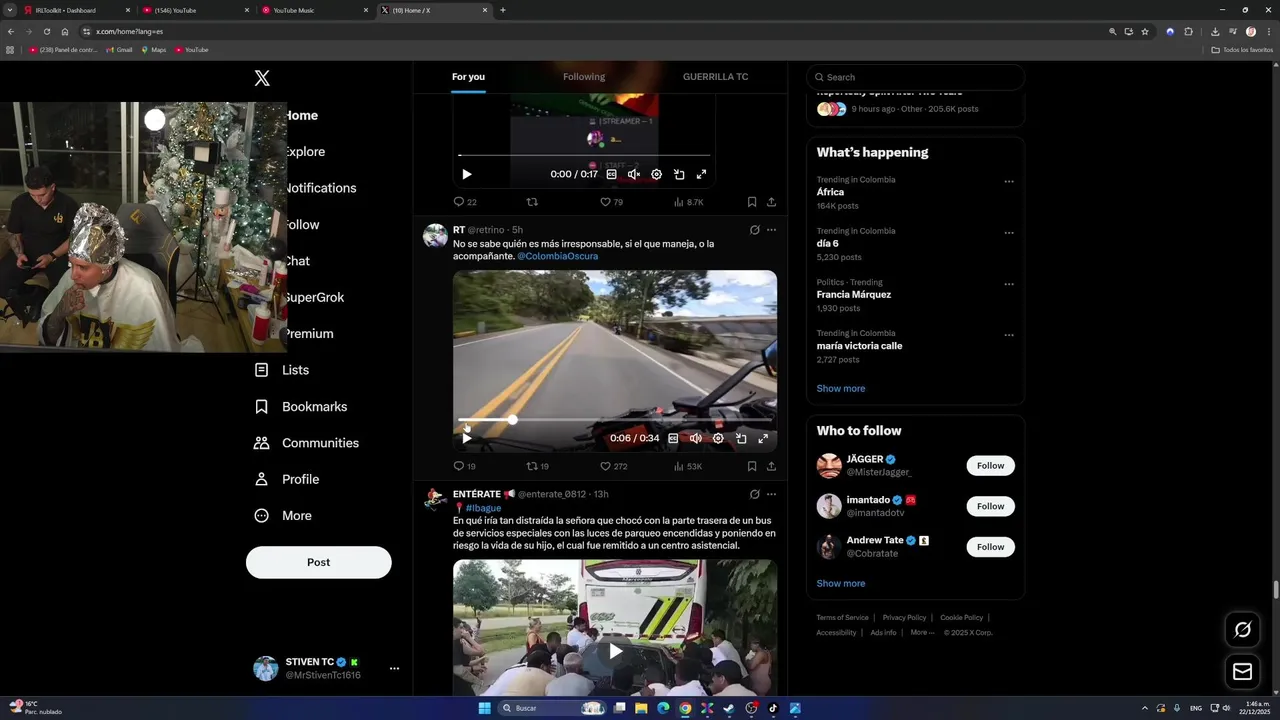Screen dimensions: 1280x720
Task: Open the #Ibague hashtag link
Action: (x=483, y=508)
